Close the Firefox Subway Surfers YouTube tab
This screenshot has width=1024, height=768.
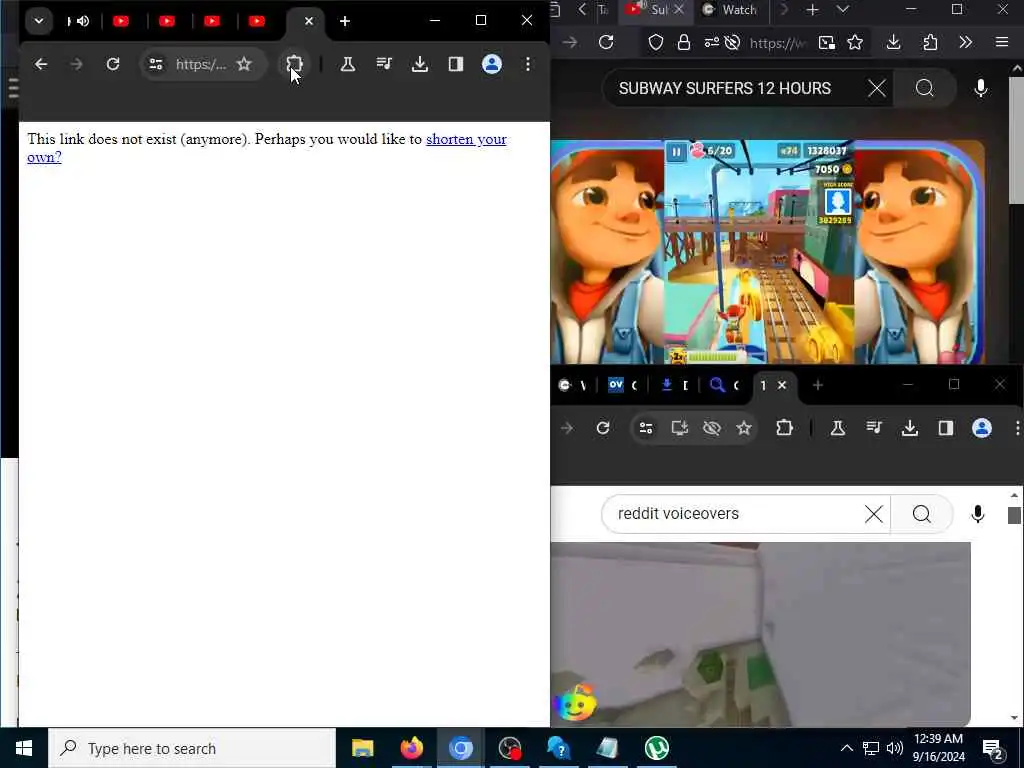679,9
